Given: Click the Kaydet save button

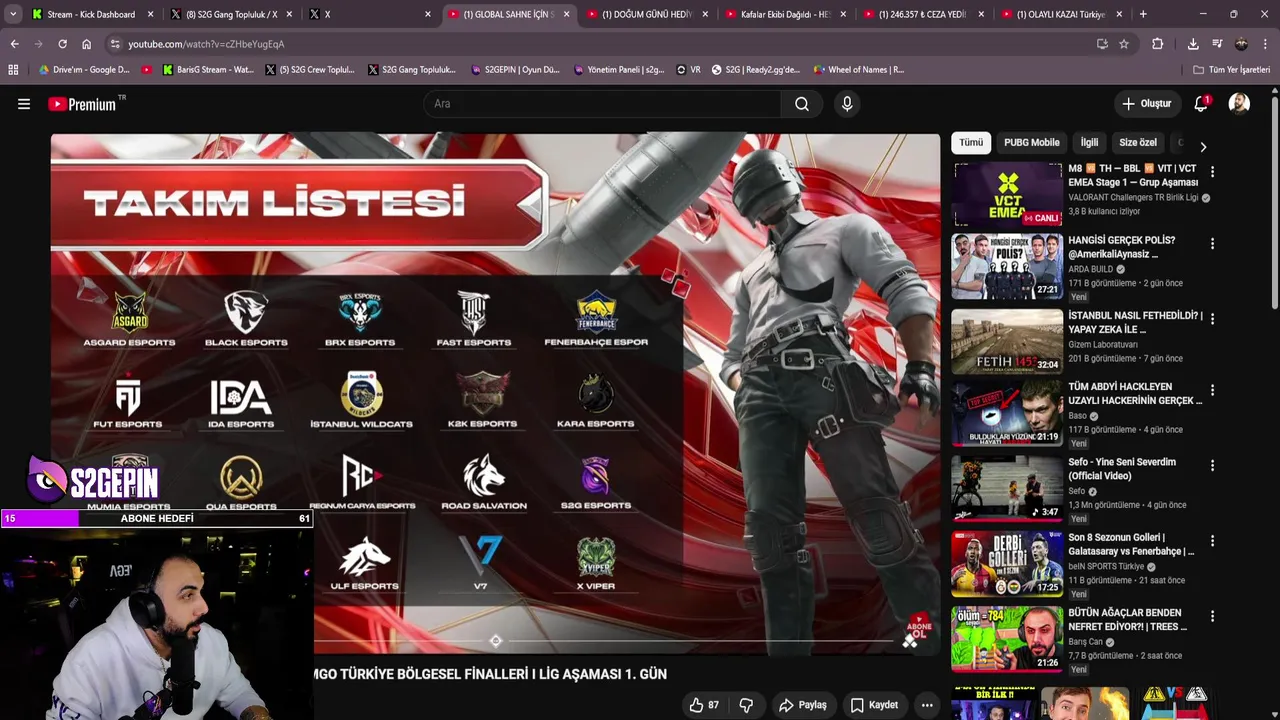Looking at the screenshot, I should pyautogui.click(x=874, y=705).
